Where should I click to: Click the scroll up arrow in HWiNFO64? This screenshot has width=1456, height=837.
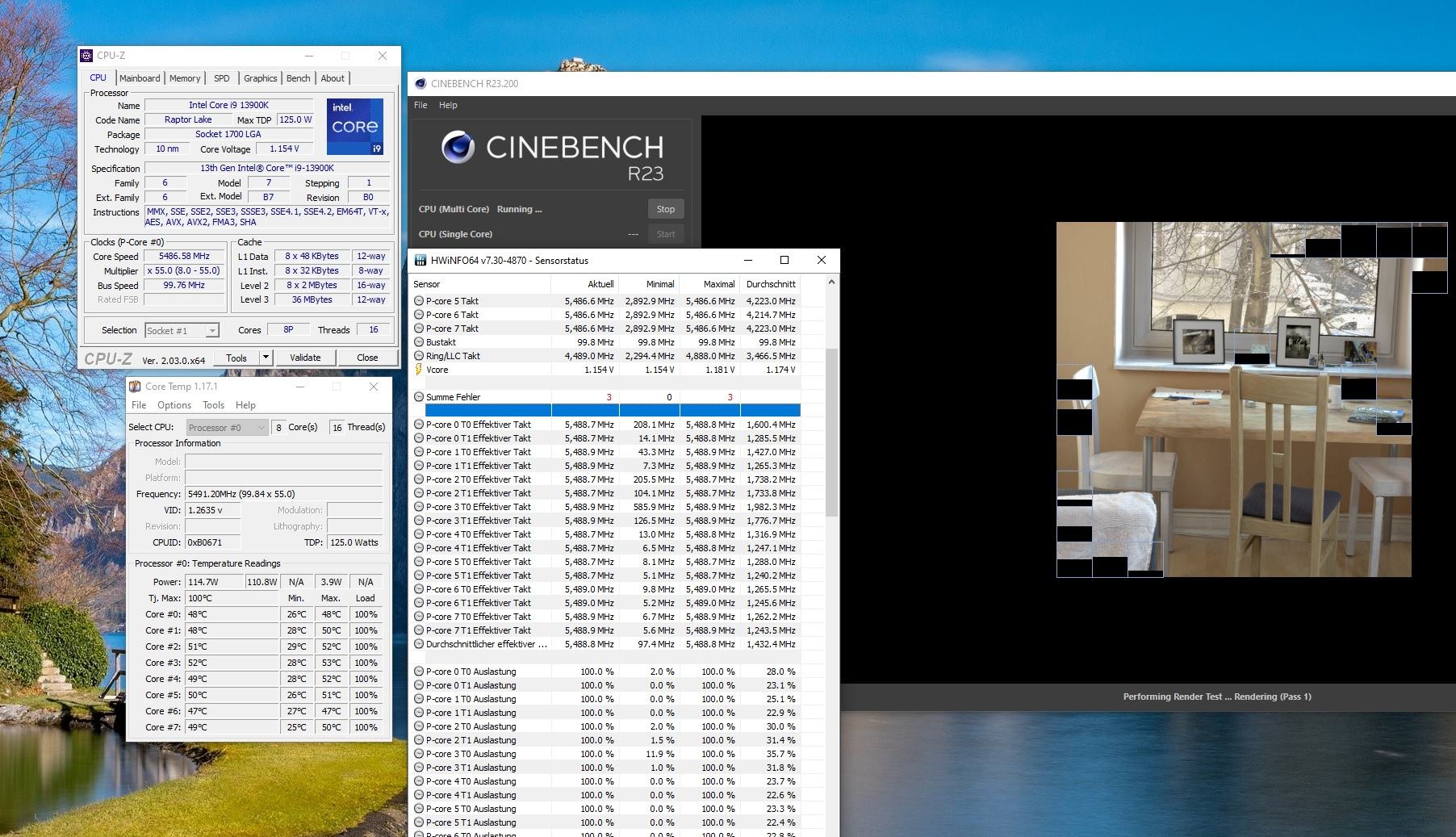(x=831, y=282)
